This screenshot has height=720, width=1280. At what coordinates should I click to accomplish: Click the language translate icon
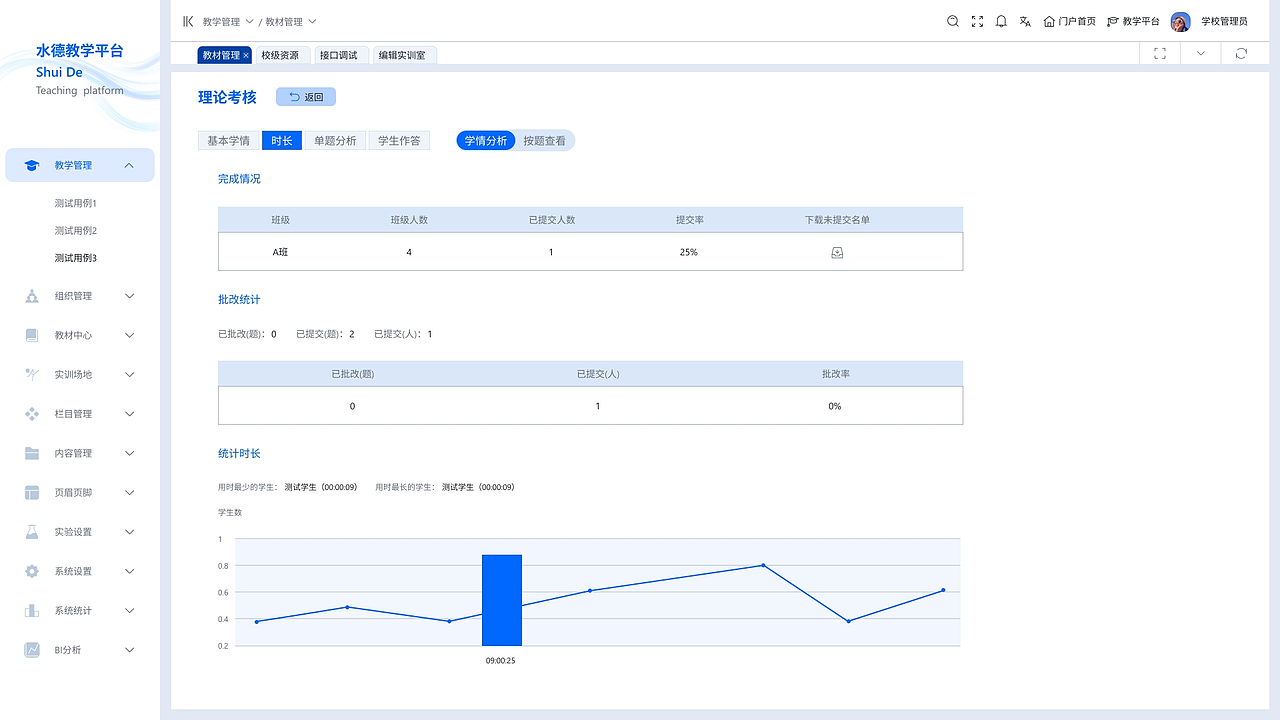click(1025, 21)
